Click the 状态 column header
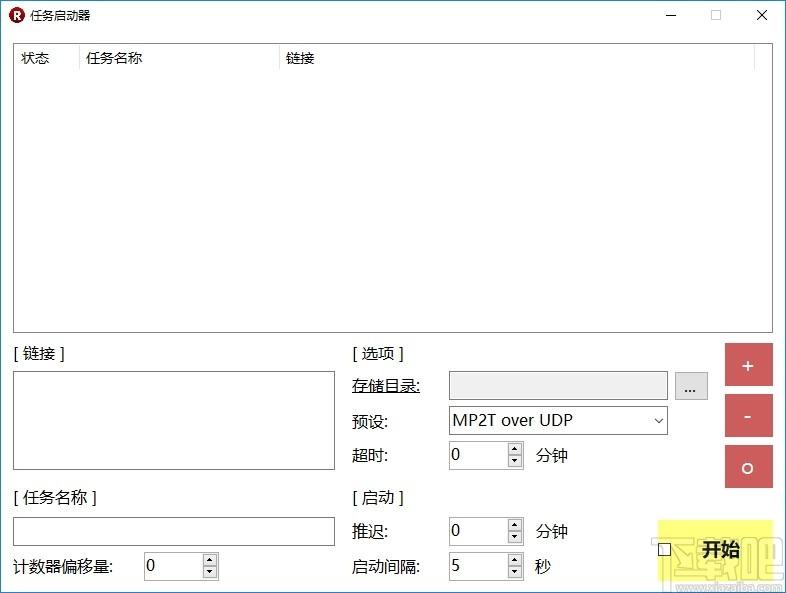Image resolution: width=786 pixels, height=593 pixels. (x=47, y=58)
